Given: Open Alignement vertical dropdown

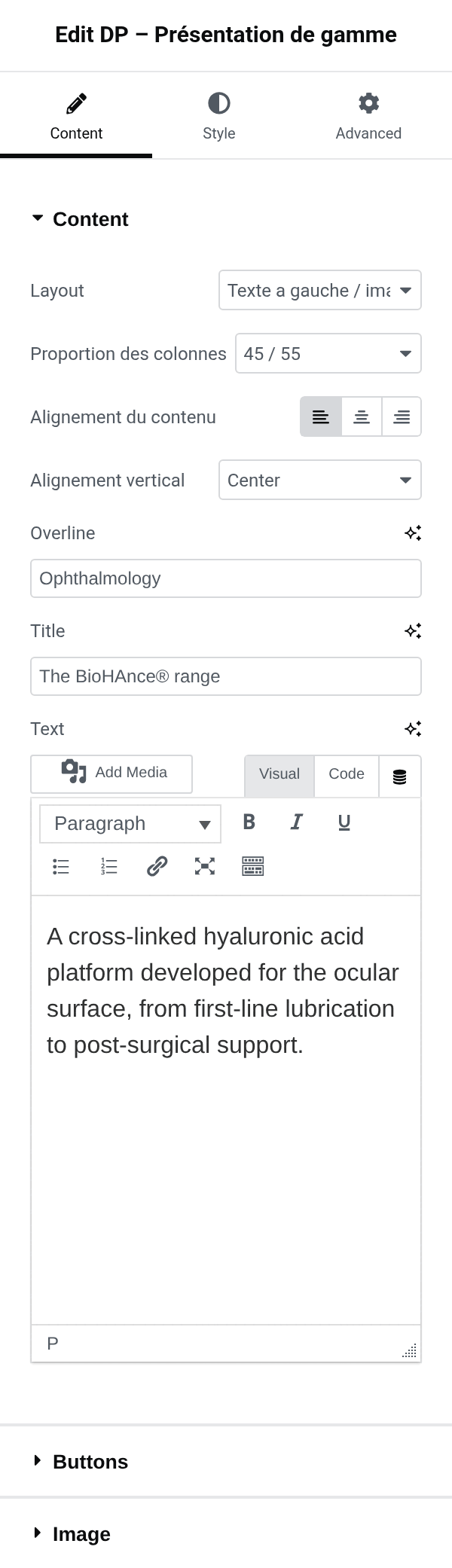Looking at the screenshot, I should [319, 480].
